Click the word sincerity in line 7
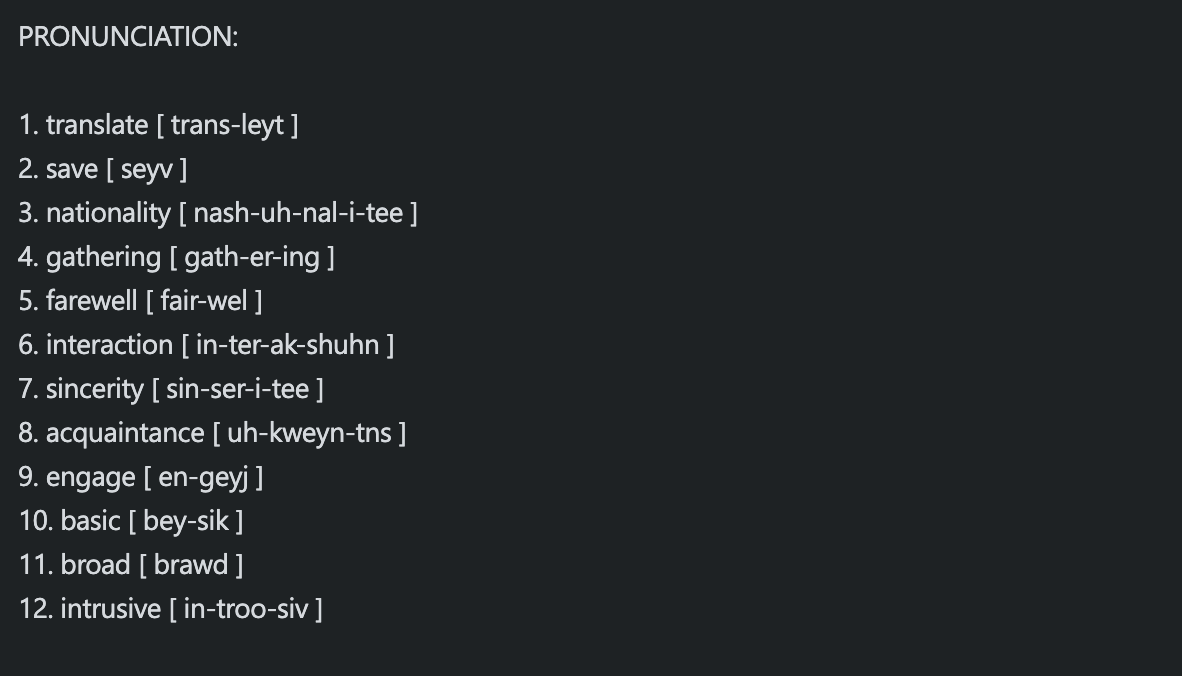Image resolution: width=1182 pixels, height=676 pixels. [94, 390]
